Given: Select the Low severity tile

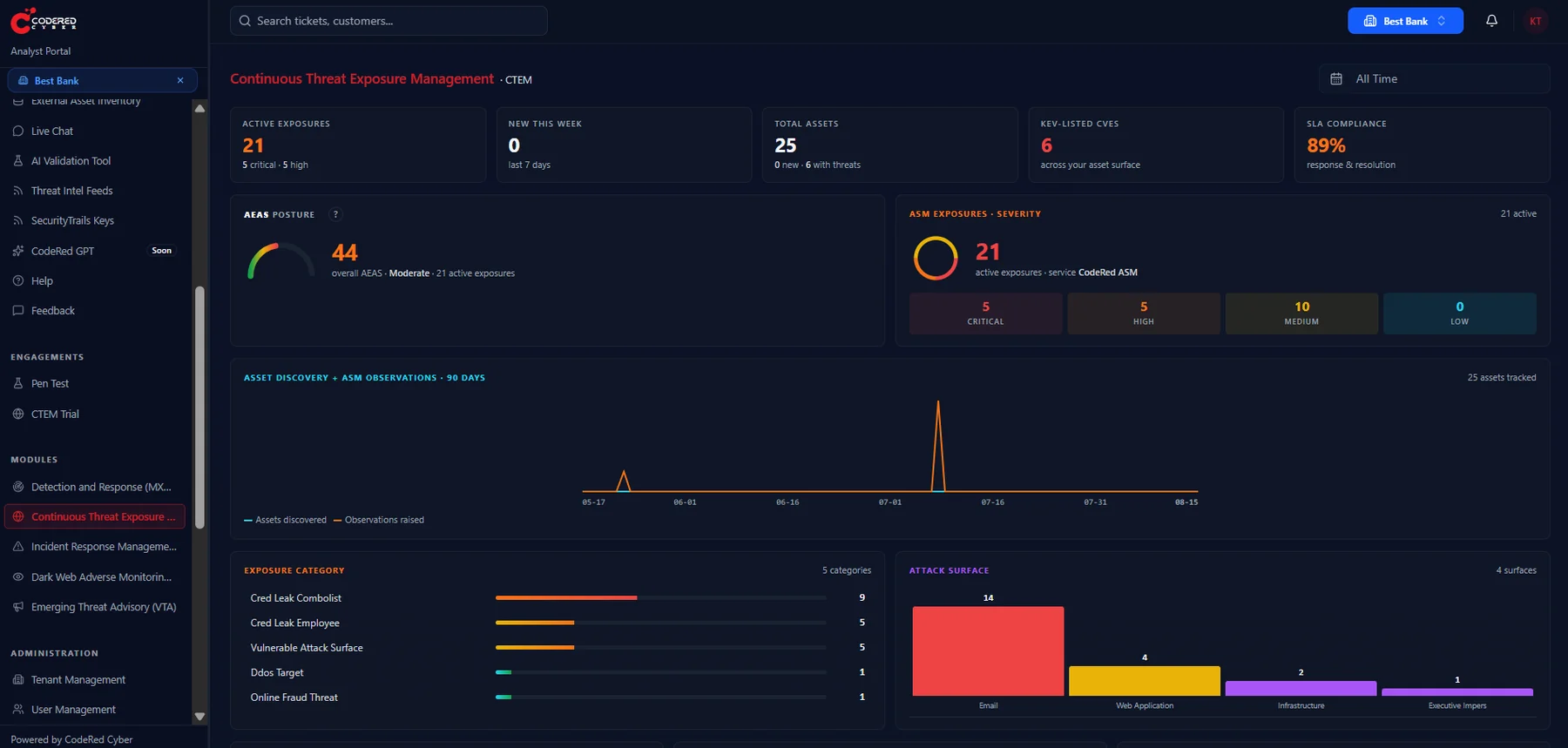Looking at the screenshot, I should tap(1459, 313).
